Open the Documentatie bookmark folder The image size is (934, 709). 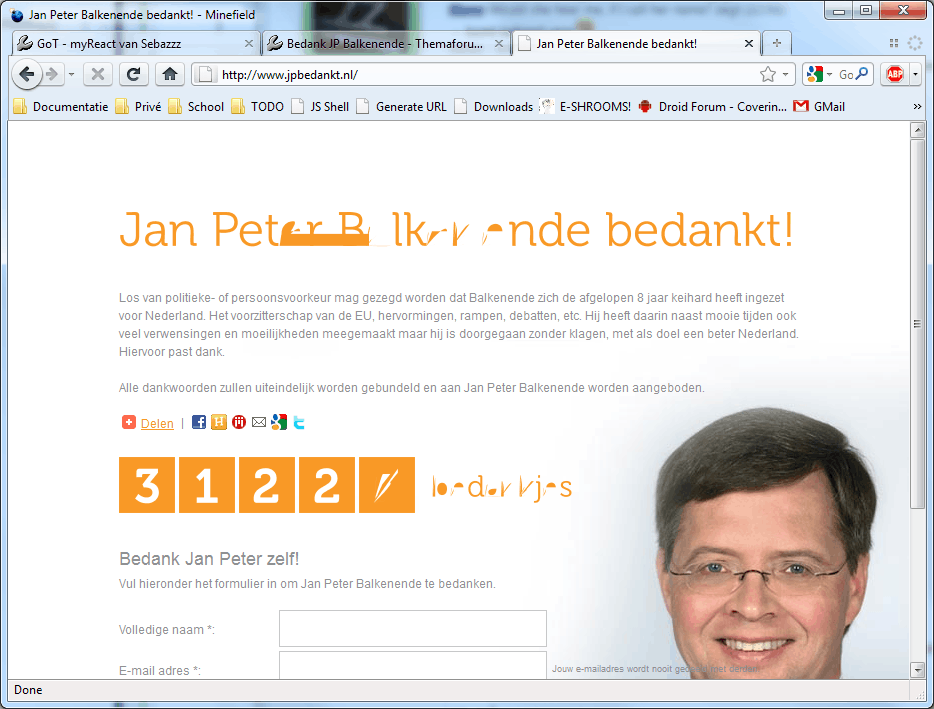[61, 107]
